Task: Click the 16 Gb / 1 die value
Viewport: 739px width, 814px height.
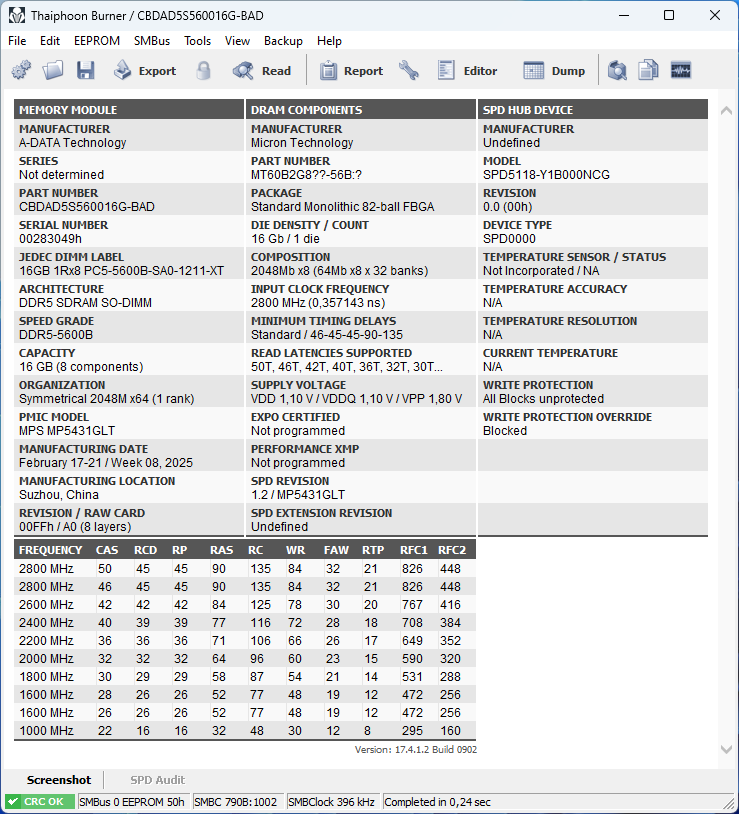Action: click(x=285, y=239)
